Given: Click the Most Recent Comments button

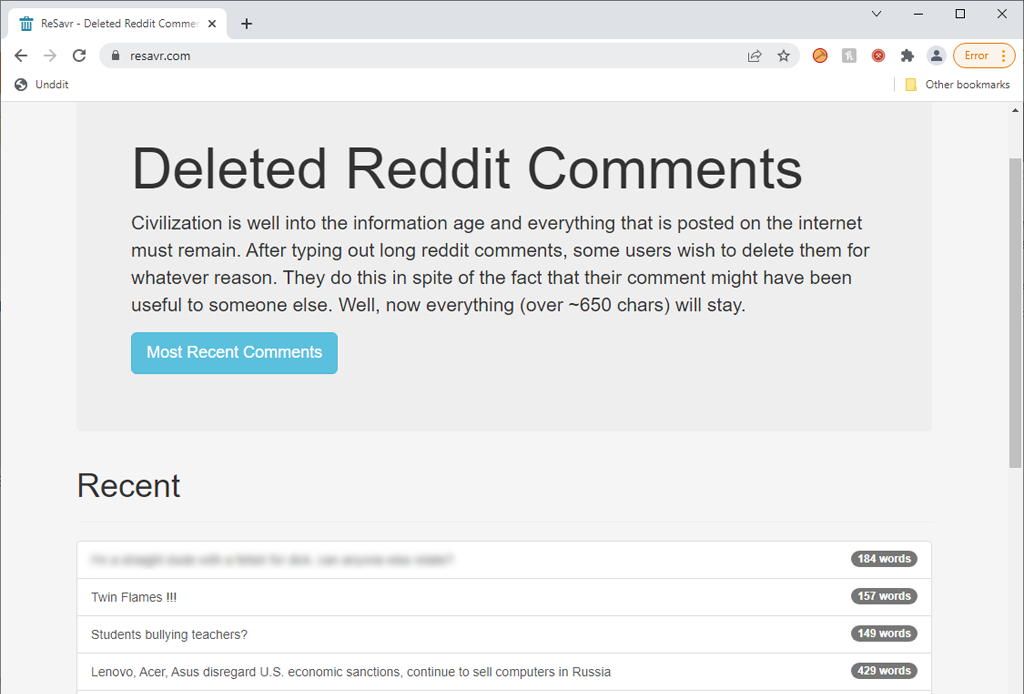Looking at the screenshot, I should click(234, 352).
